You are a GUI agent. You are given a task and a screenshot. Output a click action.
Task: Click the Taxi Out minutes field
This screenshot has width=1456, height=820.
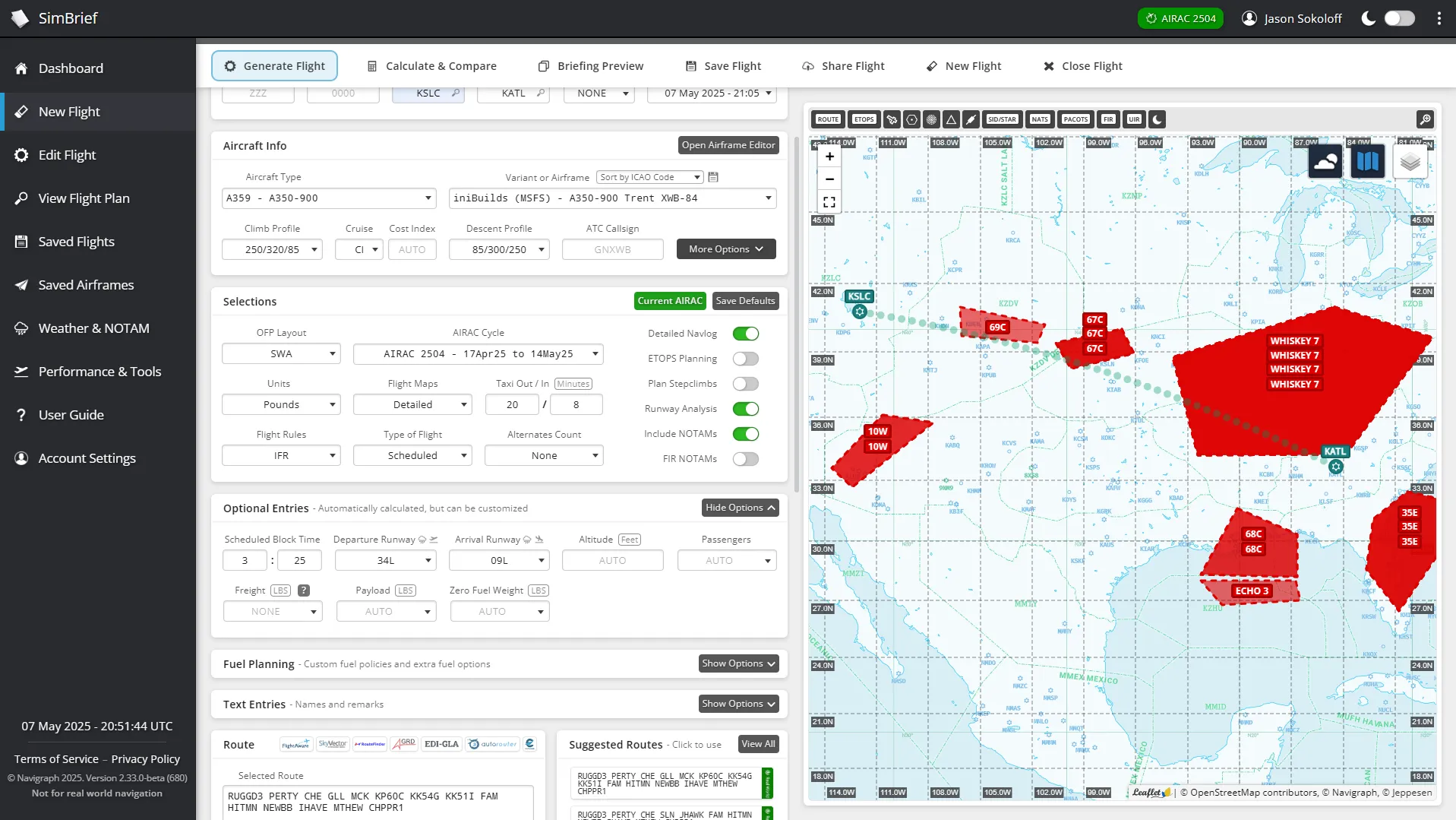[x=512, y=405]
